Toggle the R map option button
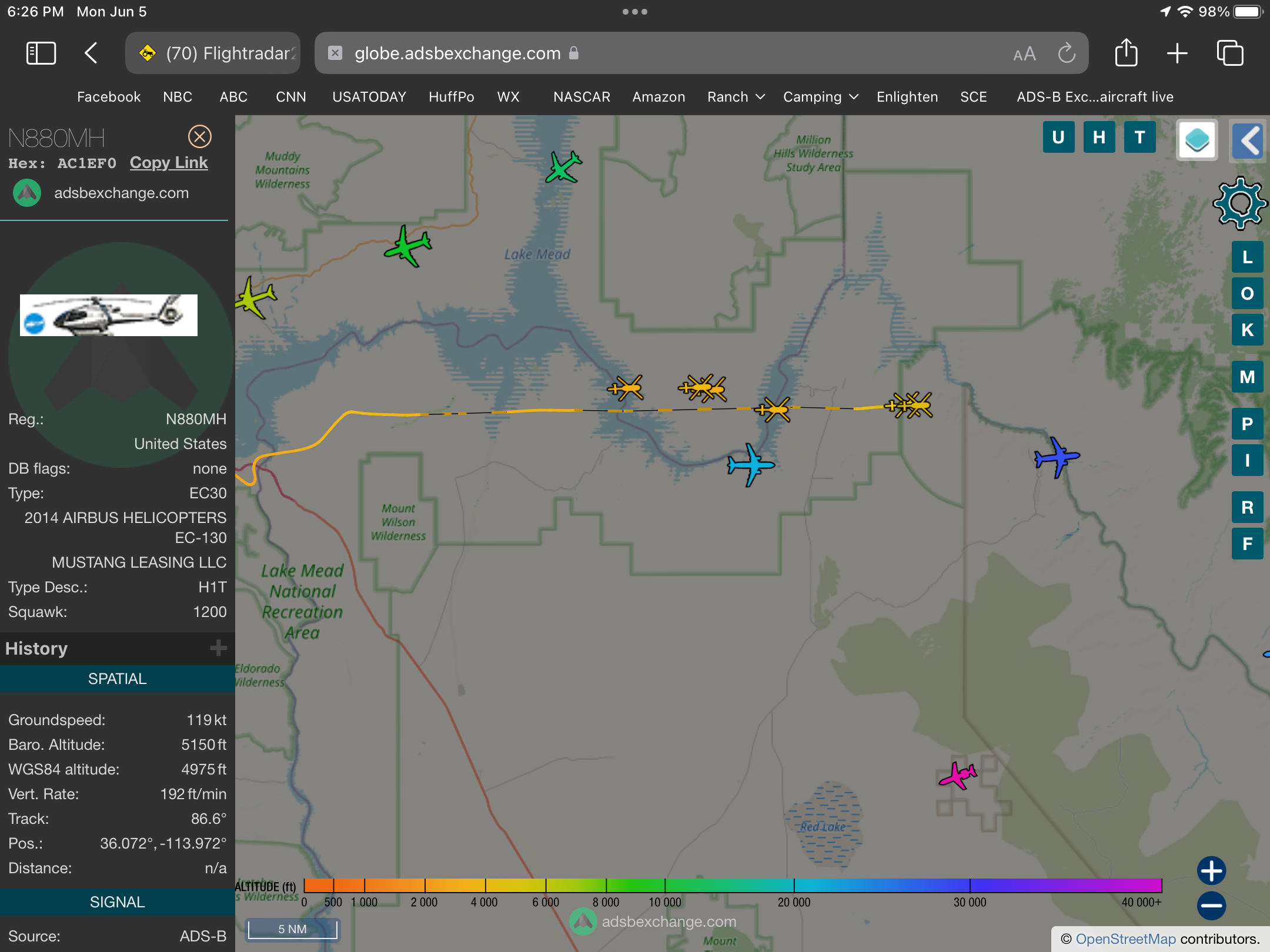The image size is (1270, 952). click(x=1247, y=508)
